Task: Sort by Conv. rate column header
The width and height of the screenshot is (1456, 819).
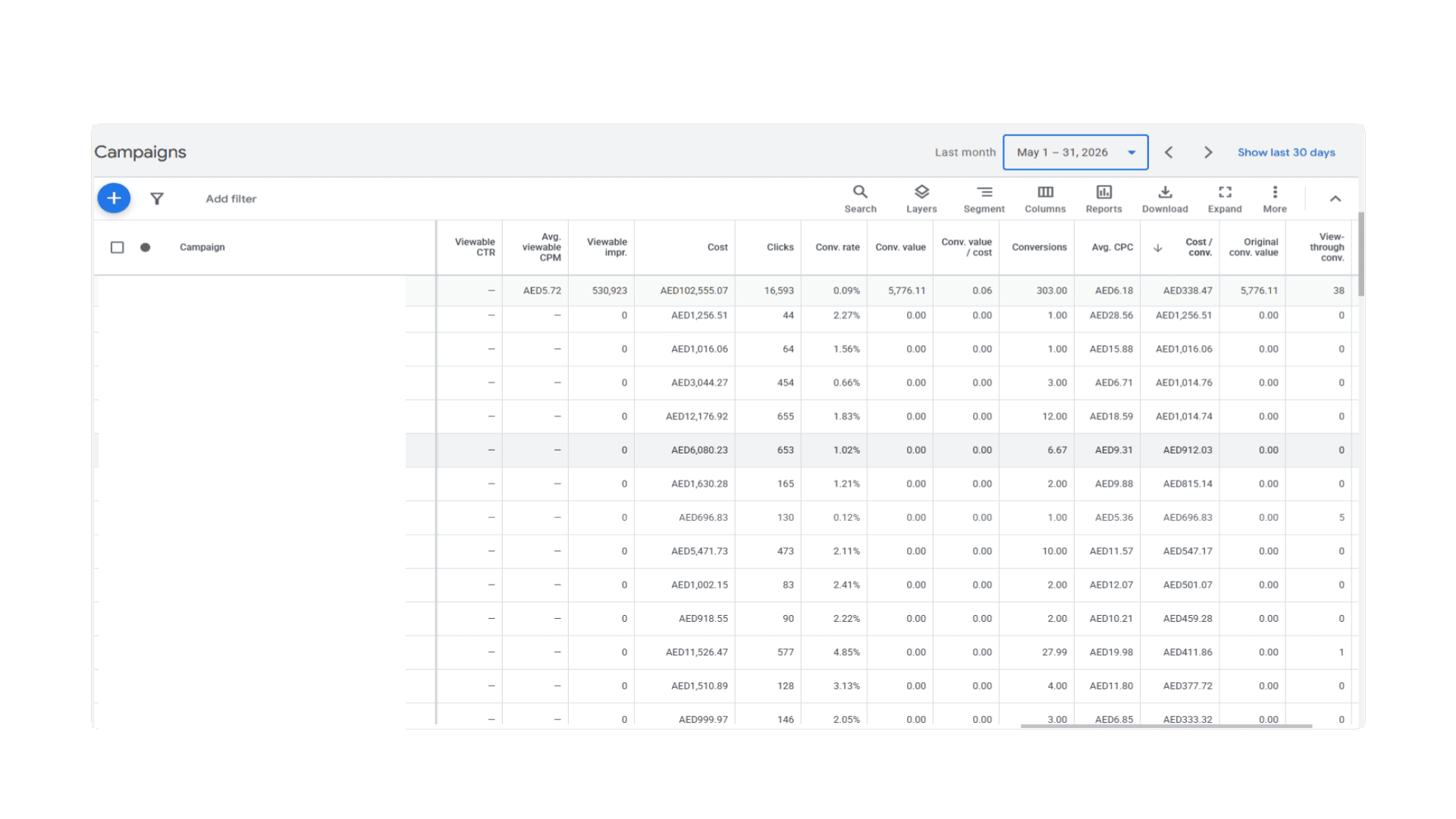Action: point(837,247)
